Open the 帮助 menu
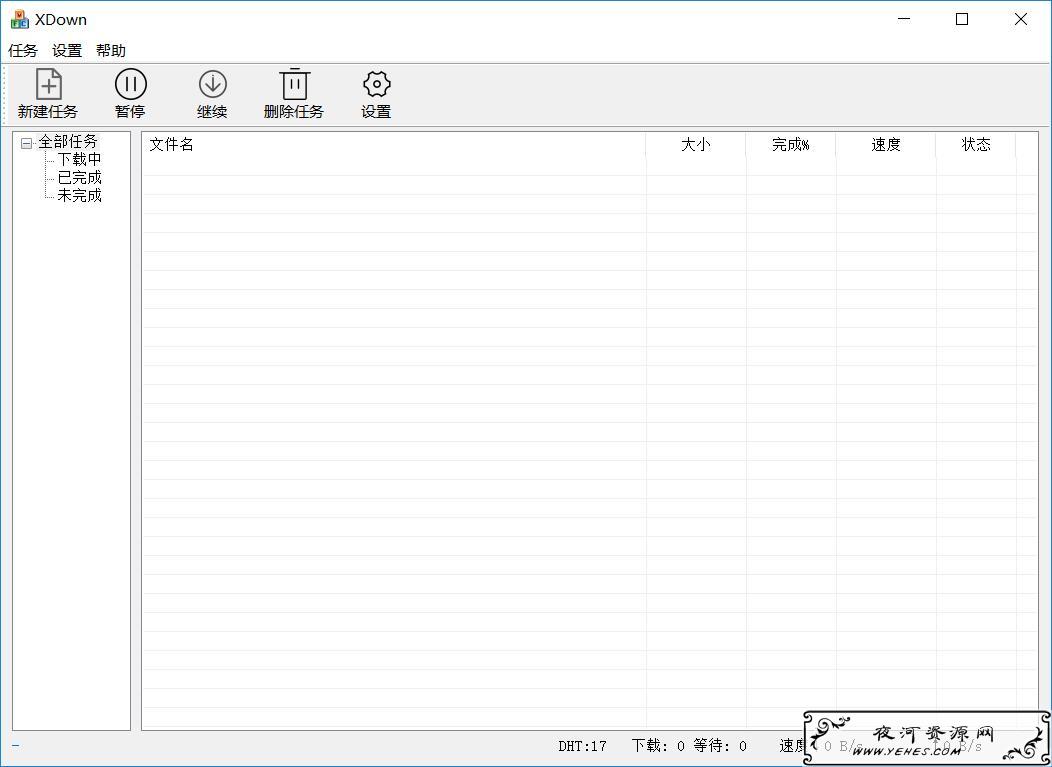 (x=111, y=50)
